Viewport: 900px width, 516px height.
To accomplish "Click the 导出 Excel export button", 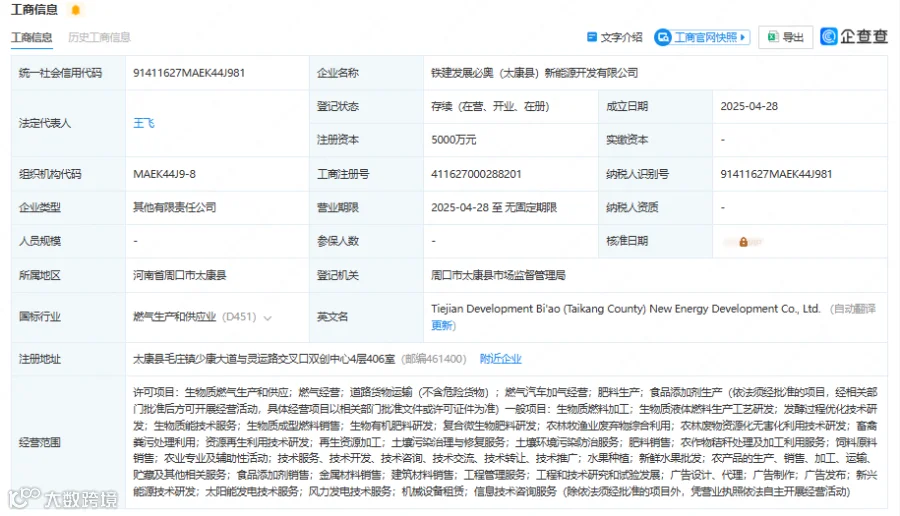I will click(786, 37).
